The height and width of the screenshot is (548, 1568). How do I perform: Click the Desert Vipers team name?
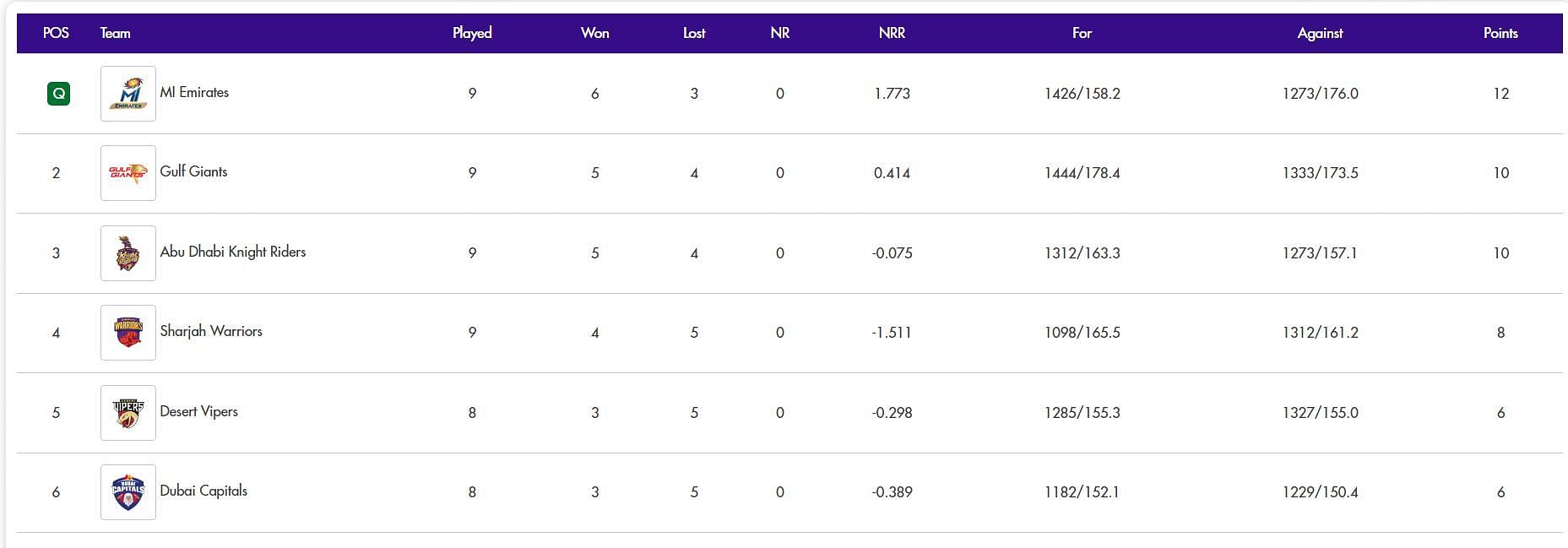199,411
